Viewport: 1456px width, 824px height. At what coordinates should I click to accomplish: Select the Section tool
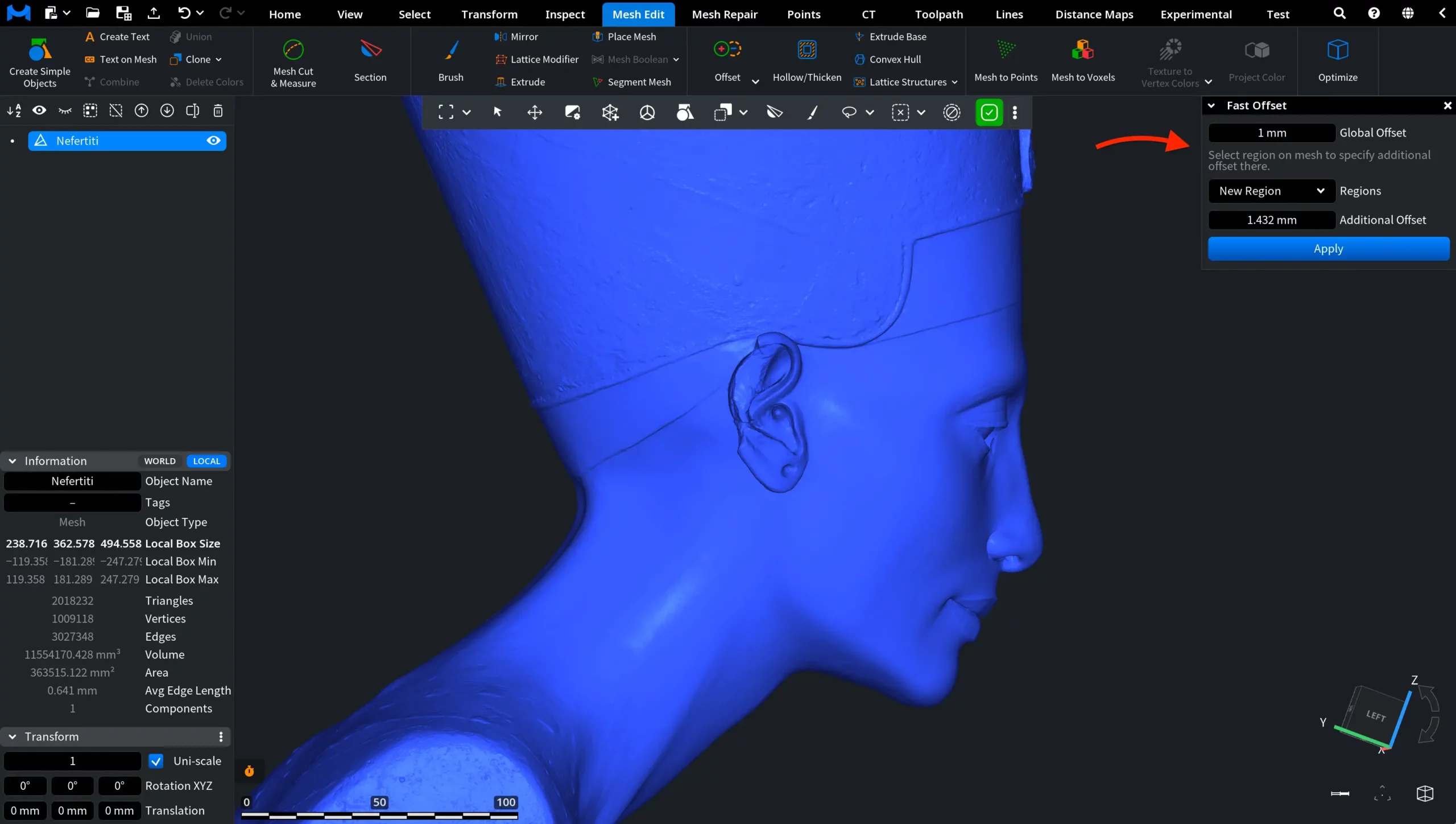coord(370,61)
